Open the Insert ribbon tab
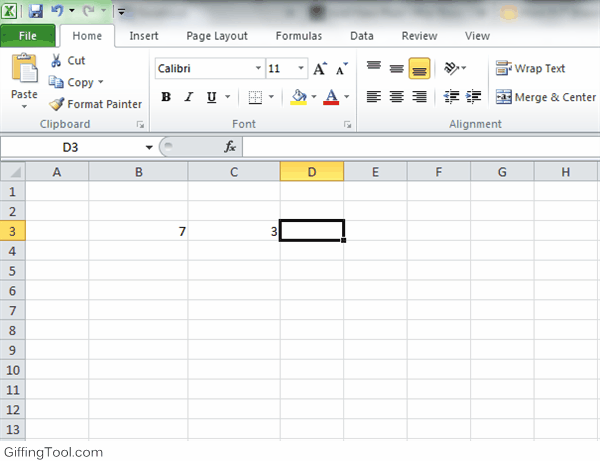 pyautogui.click(x=144, y=36)
